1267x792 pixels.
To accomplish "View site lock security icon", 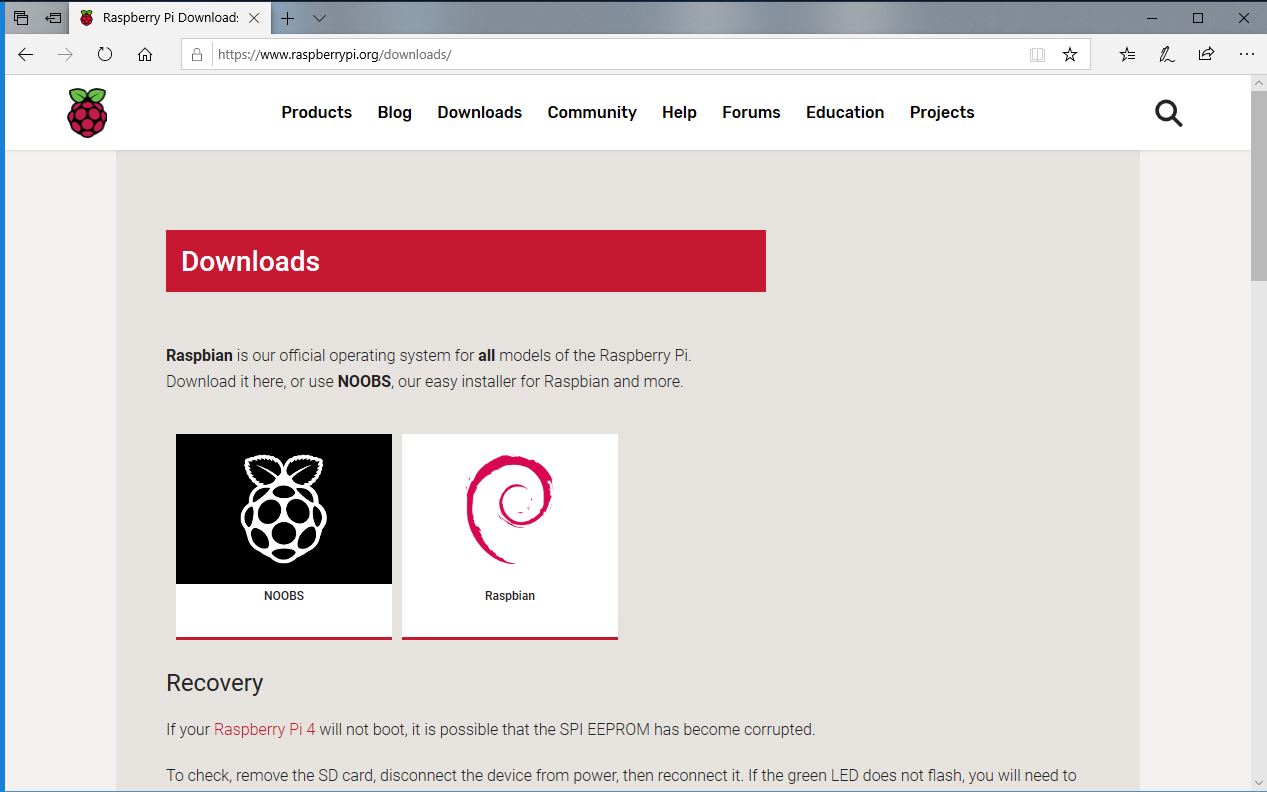I will [x=197, y=54].
